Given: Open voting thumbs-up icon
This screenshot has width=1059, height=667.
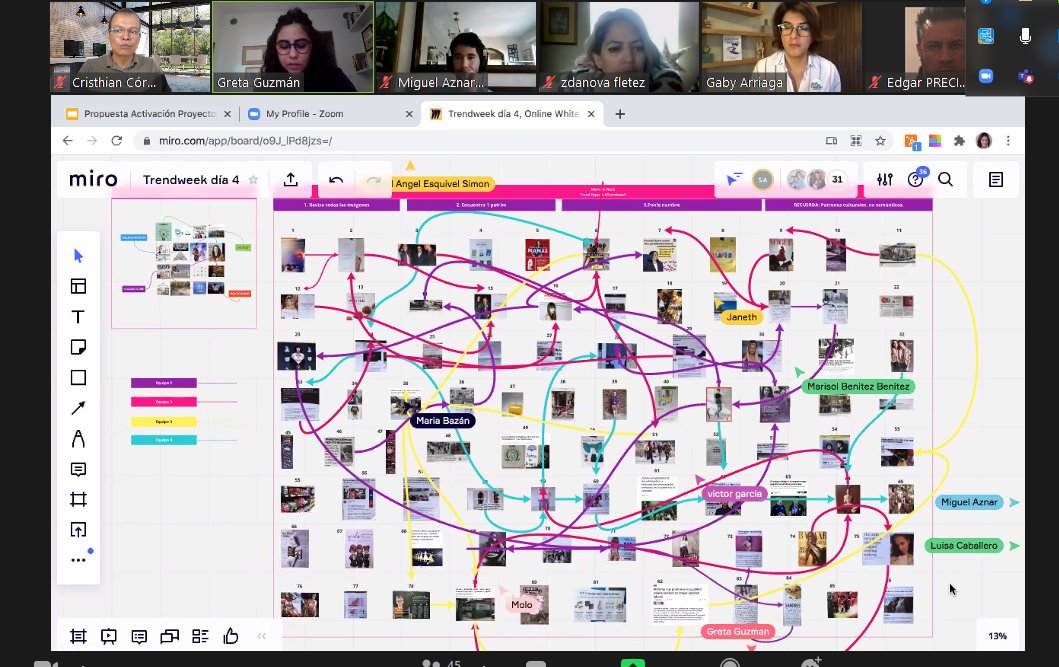Looking at the screenshot, I should (x=231, y=636).
